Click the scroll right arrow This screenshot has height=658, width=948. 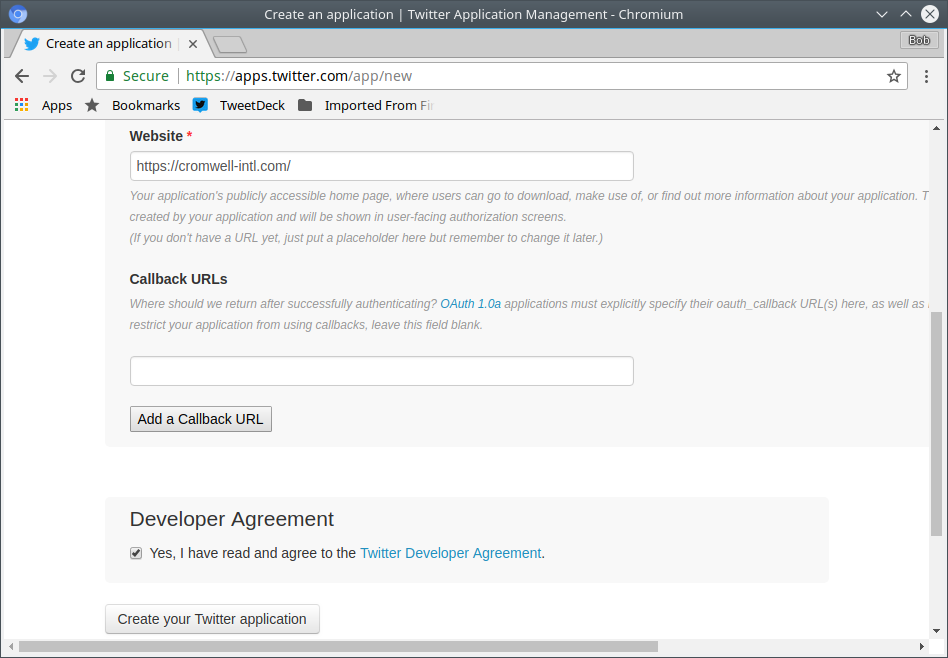tap(923, 647)
